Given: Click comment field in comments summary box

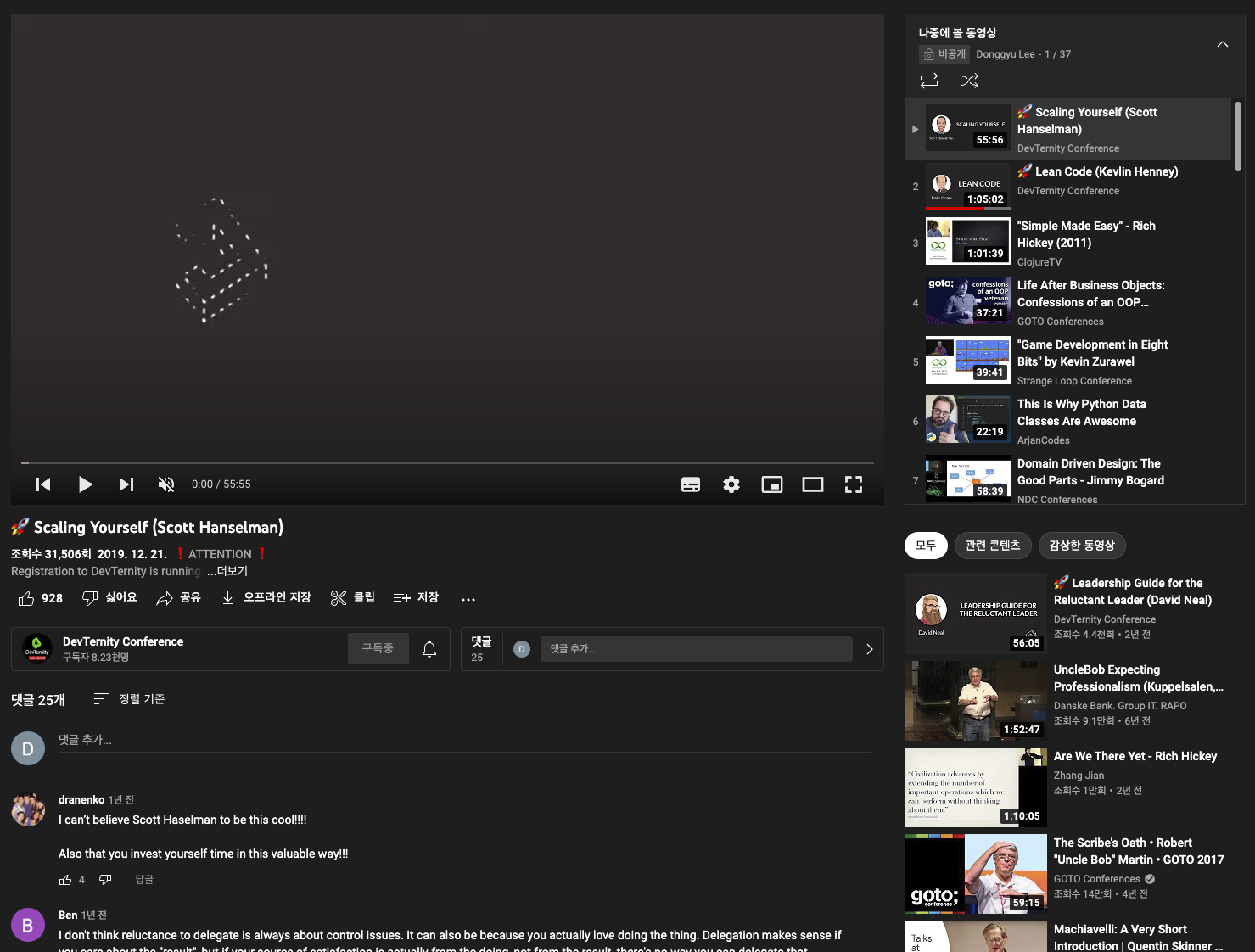Looking at the screenshot, I should click(x=696, y=649).
